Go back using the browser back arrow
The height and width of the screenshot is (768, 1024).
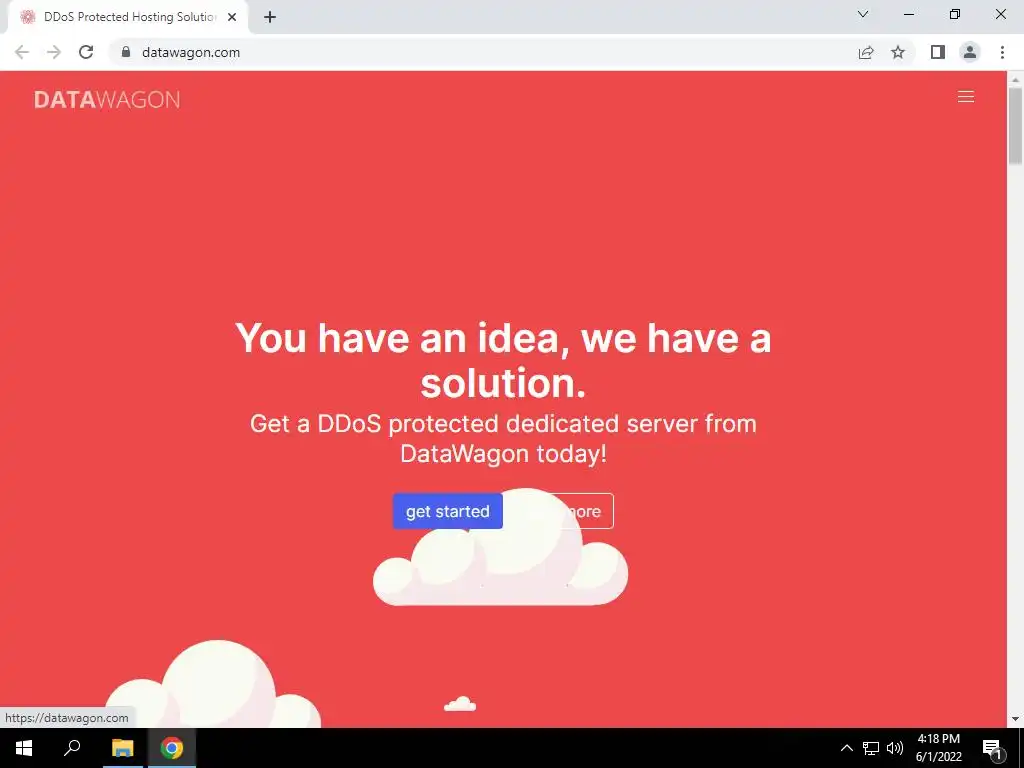point(22,52)
